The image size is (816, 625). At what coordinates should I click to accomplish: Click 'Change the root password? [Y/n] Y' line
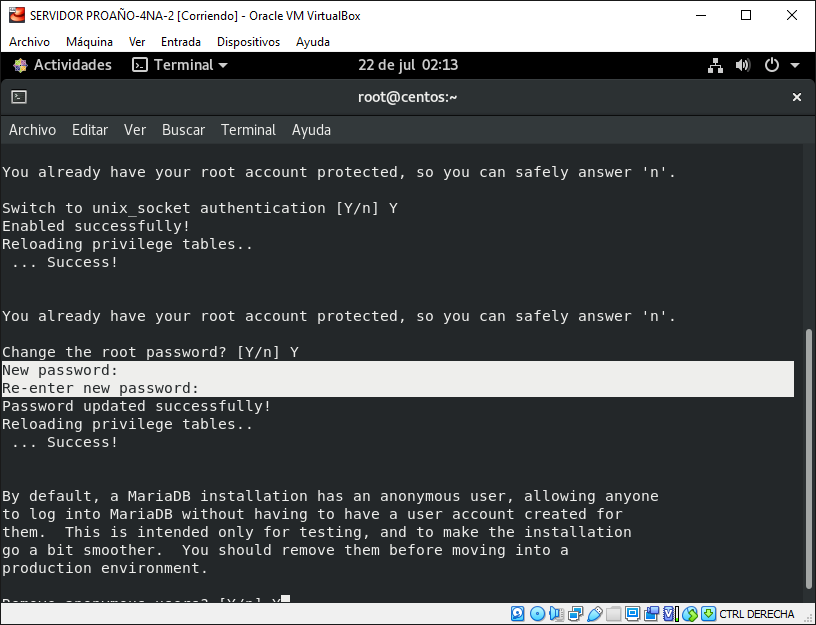click(x=150, y=352)
